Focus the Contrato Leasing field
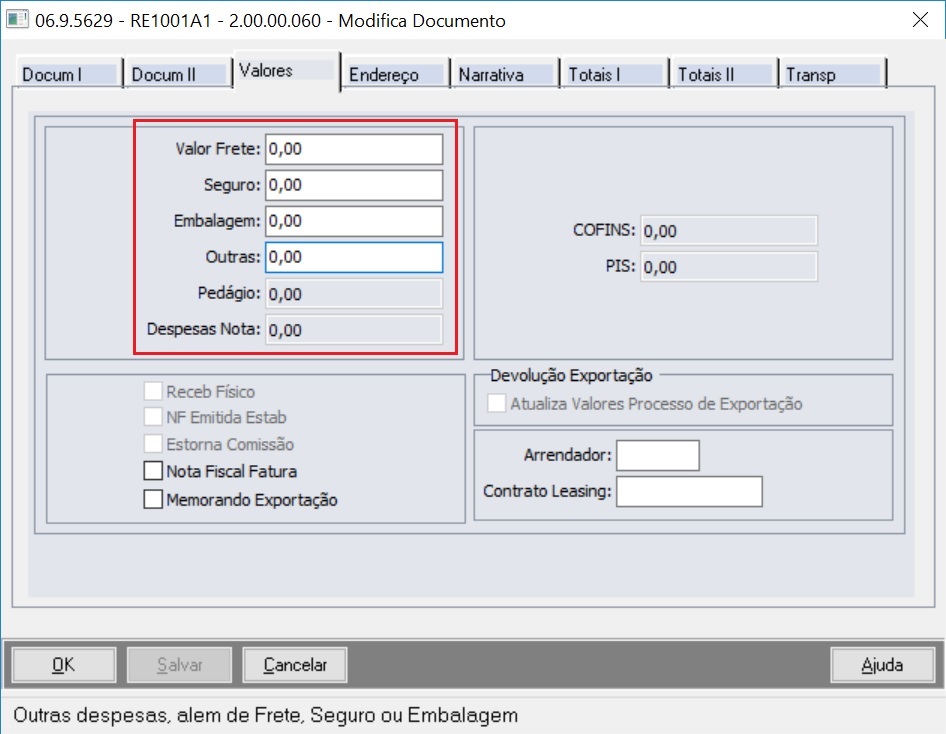946x734 pixels. tap(689, 492)
